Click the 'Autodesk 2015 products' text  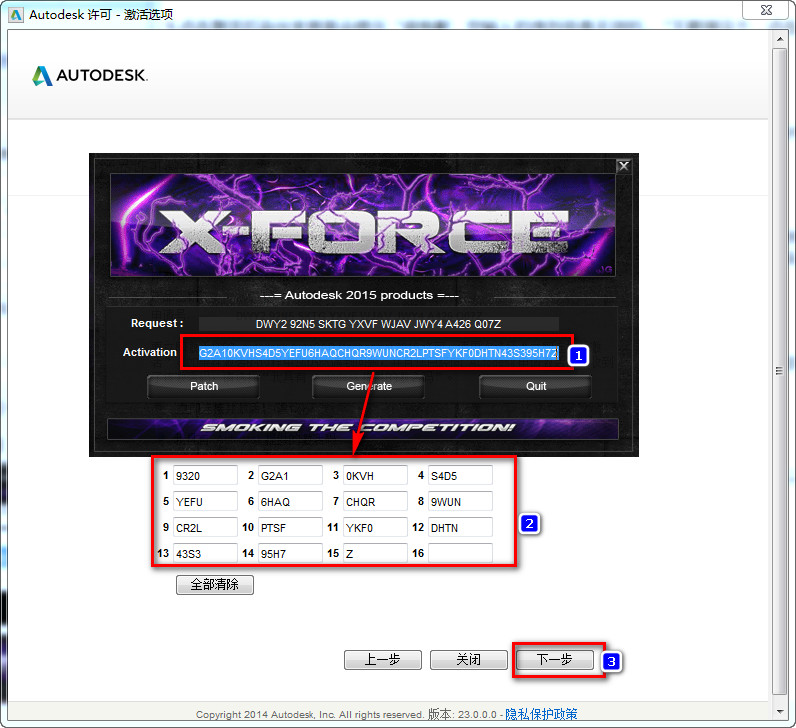(x=358, y=295)
